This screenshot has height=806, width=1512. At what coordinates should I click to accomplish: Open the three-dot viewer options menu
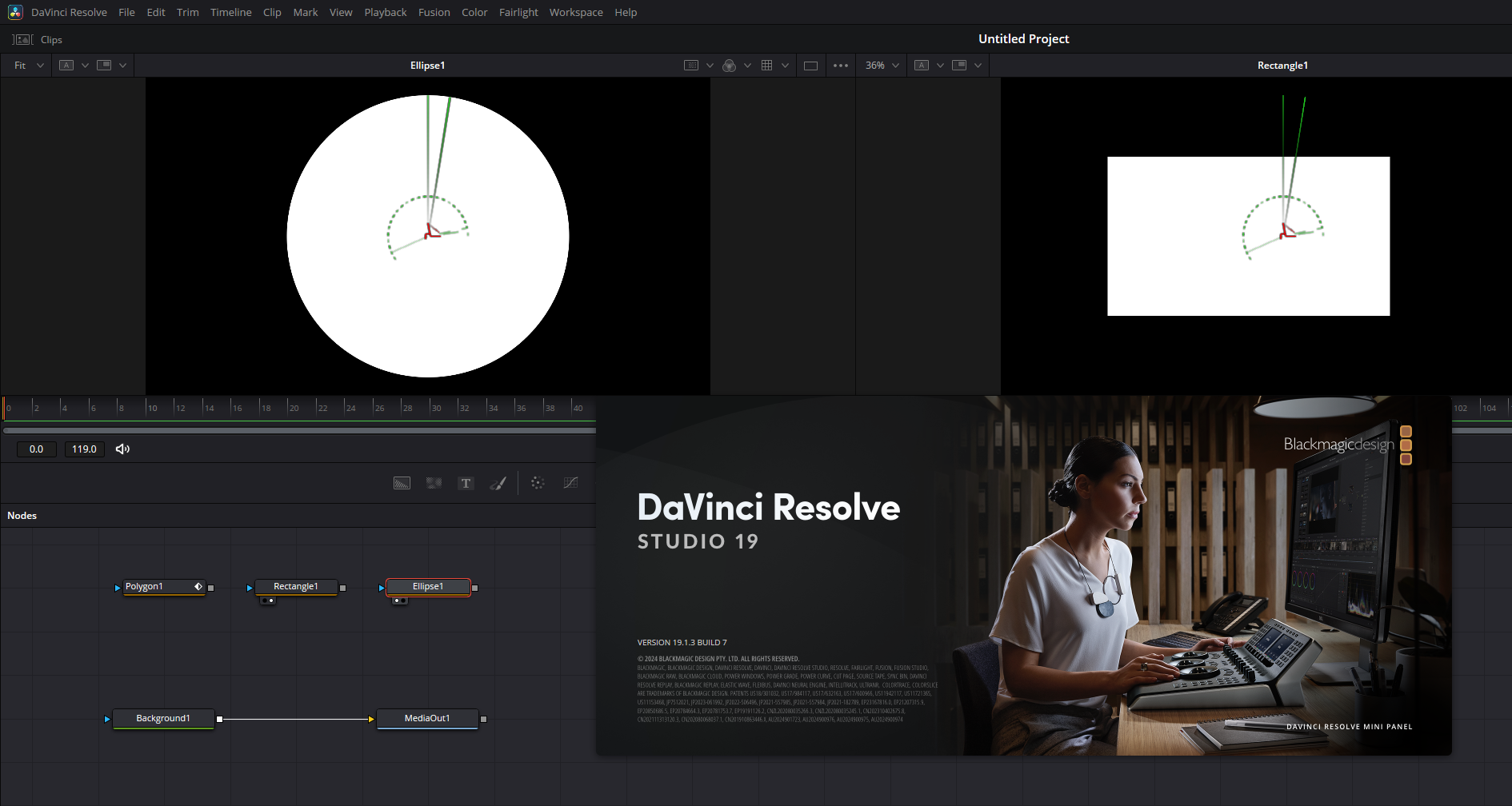coord(840,66)
